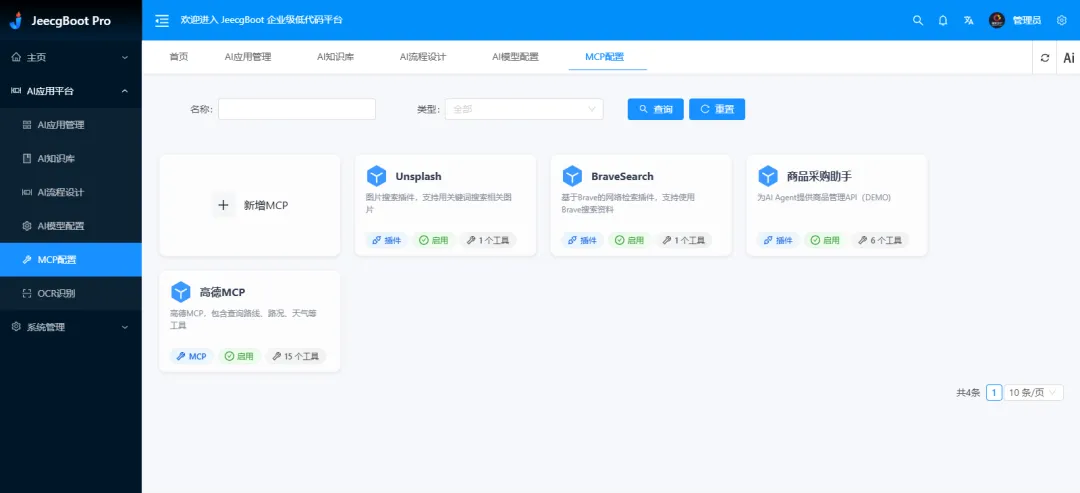Image resolution: width=1080 pixels, height=493 pixels.
Task: Click the 名称 text input field
Action: (x=297, y=109)
